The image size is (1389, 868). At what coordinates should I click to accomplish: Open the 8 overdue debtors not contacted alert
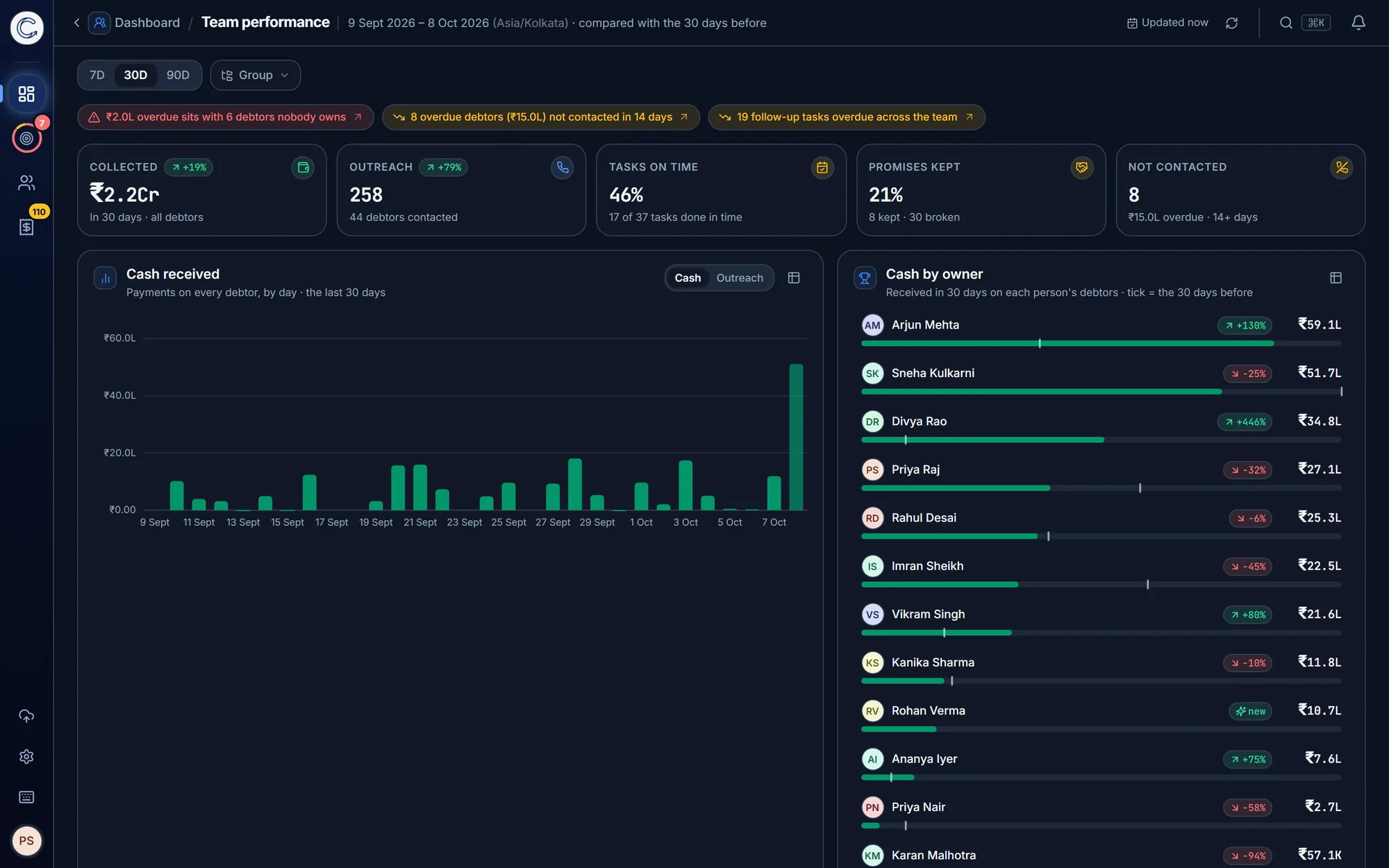pos(540,117)
